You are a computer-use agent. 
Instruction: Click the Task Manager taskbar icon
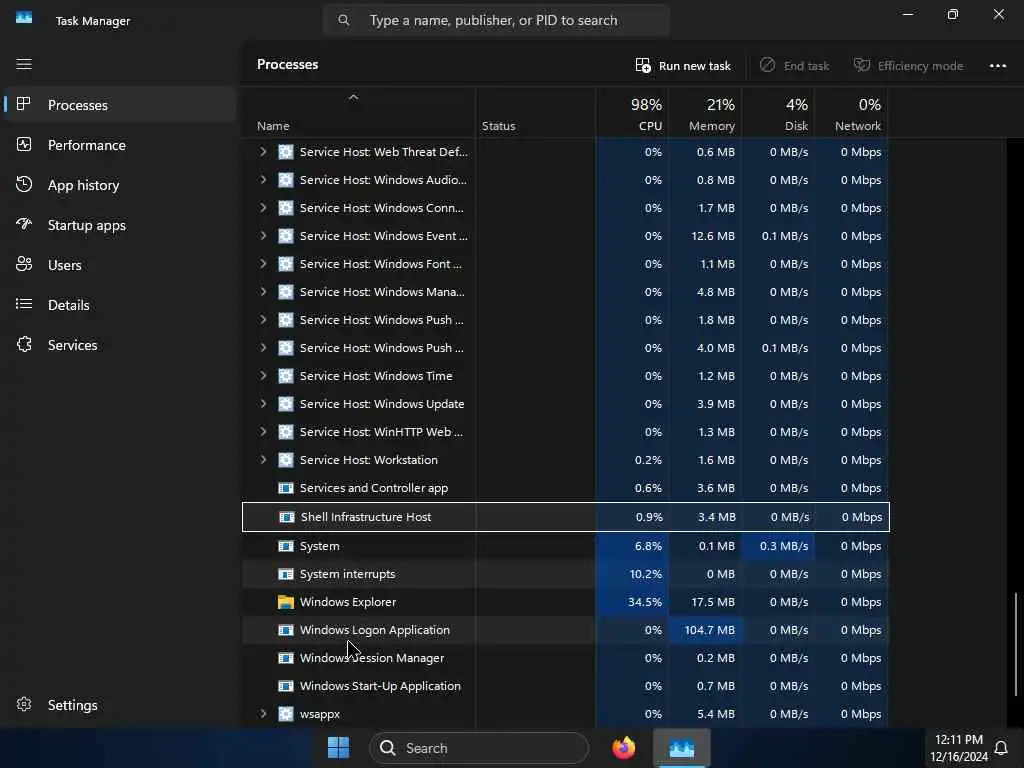pos(682,748)
